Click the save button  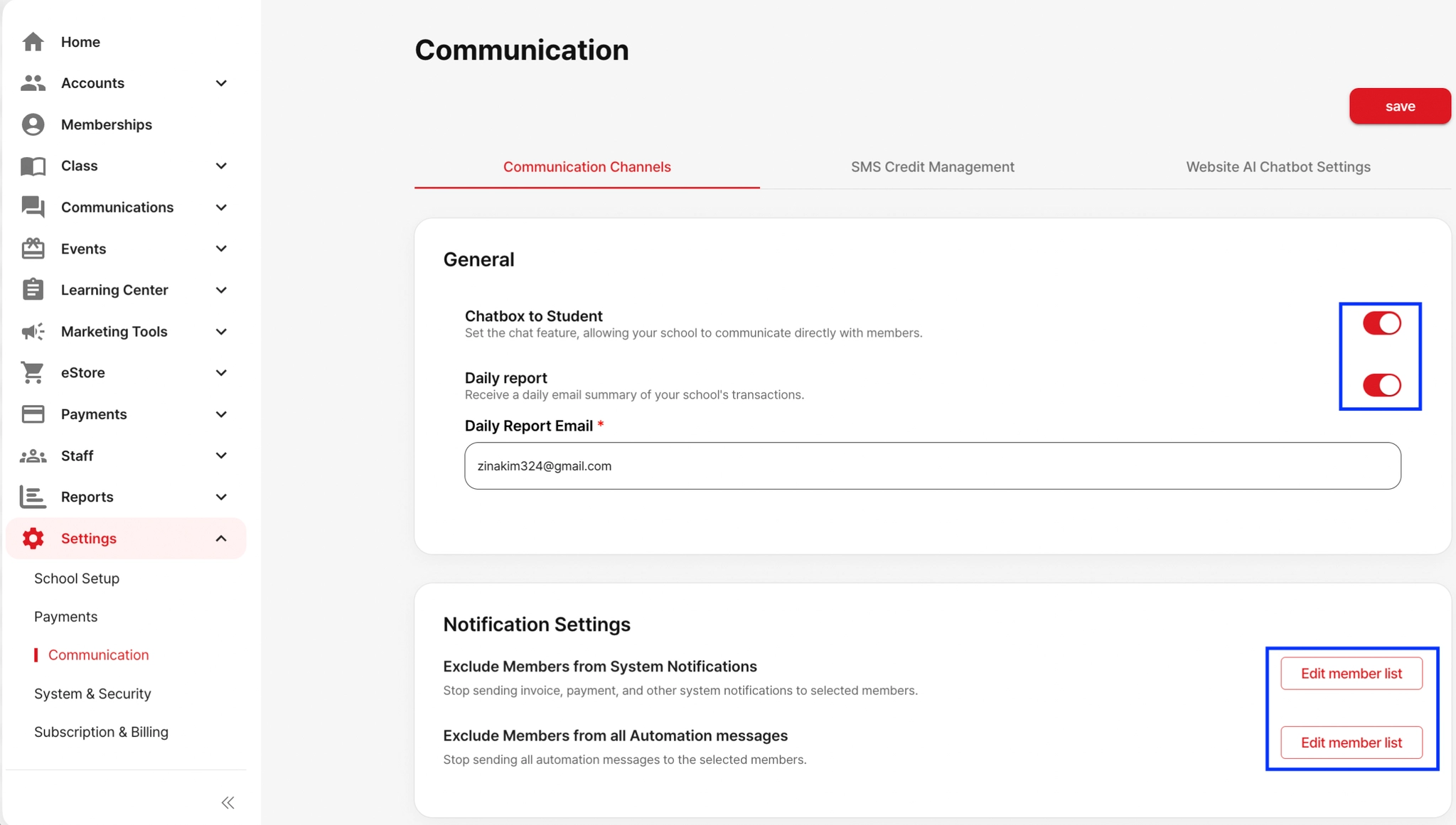1399,106
